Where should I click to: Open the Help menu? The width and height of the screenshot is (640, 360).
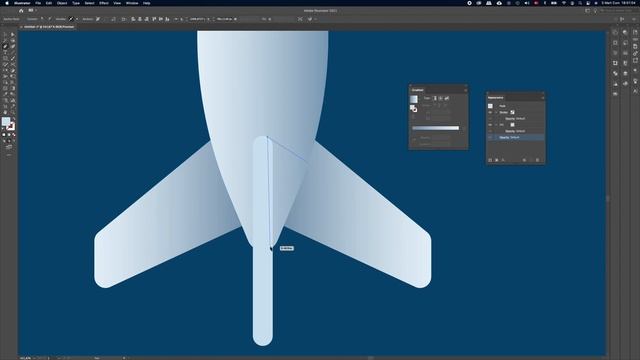pos(147,3)
